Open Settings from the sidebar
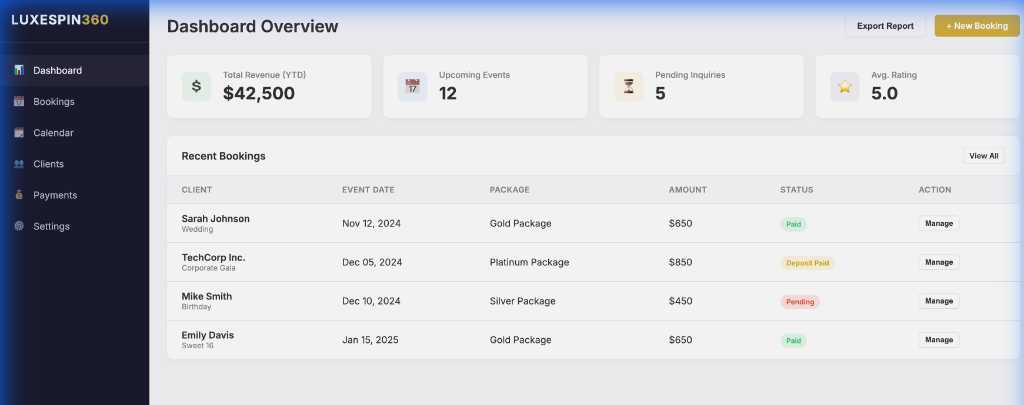1024x405 pixels. 74,226
